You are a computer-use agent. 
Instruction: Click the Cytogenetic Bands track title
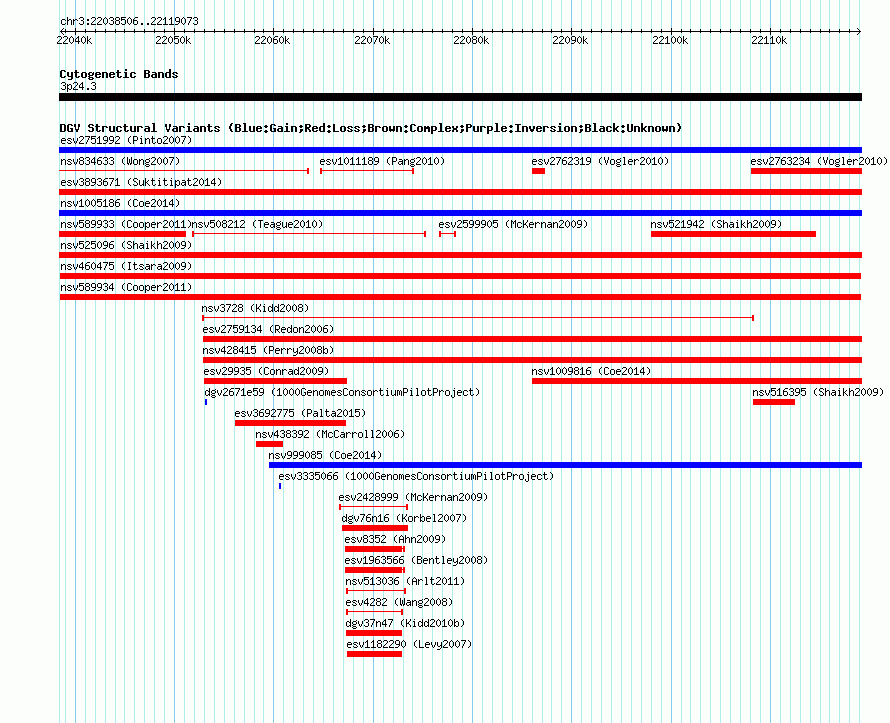pos(119,74)
